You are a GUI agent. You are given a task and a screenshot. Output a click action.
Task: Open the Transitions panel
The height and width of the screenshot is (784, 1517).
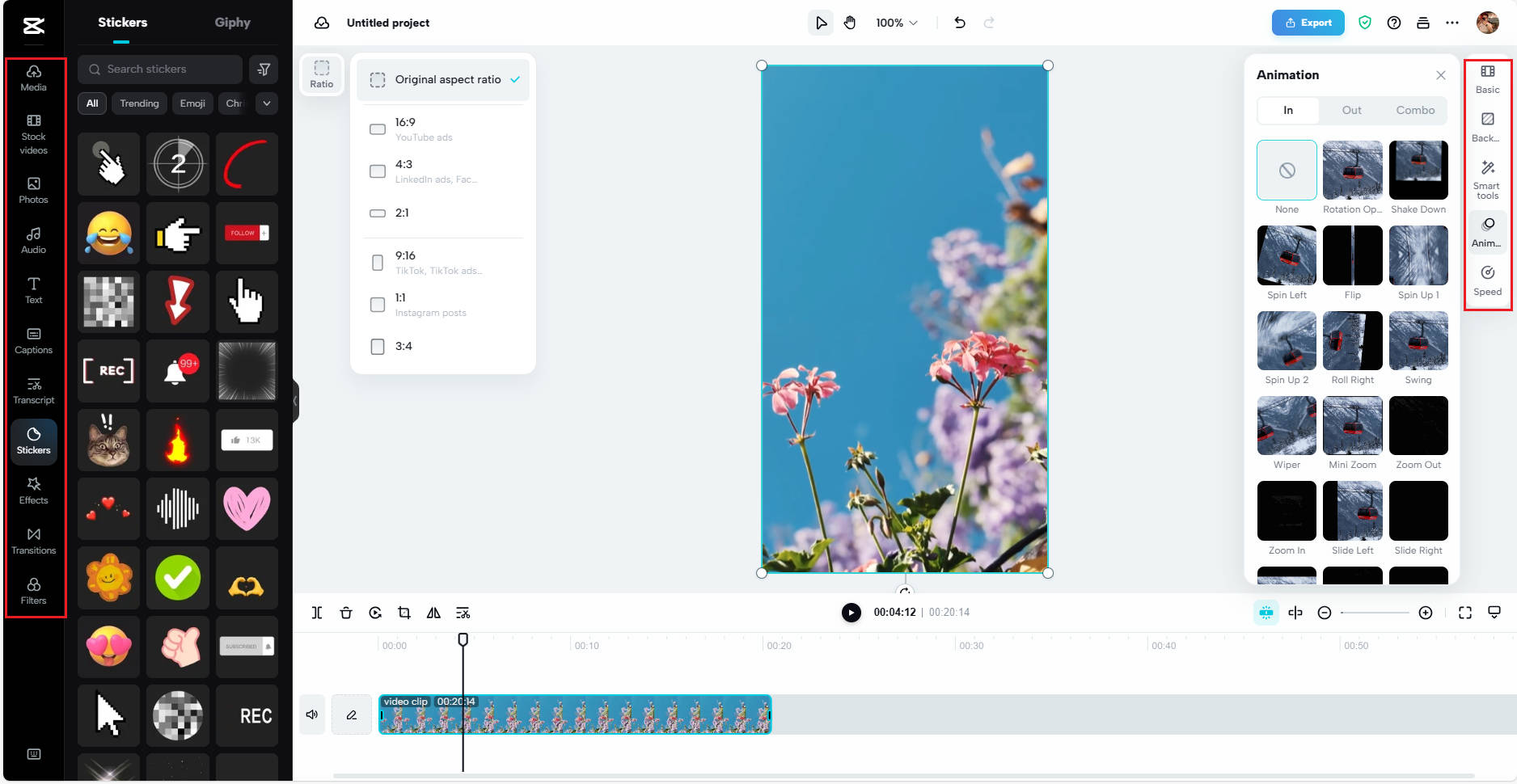pos(33,540)
